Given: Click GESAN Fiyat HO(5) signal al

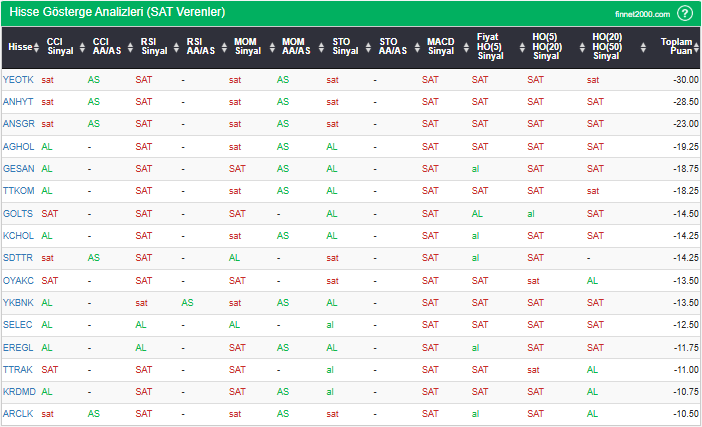Looking at the screenshot, I should 475,169.
